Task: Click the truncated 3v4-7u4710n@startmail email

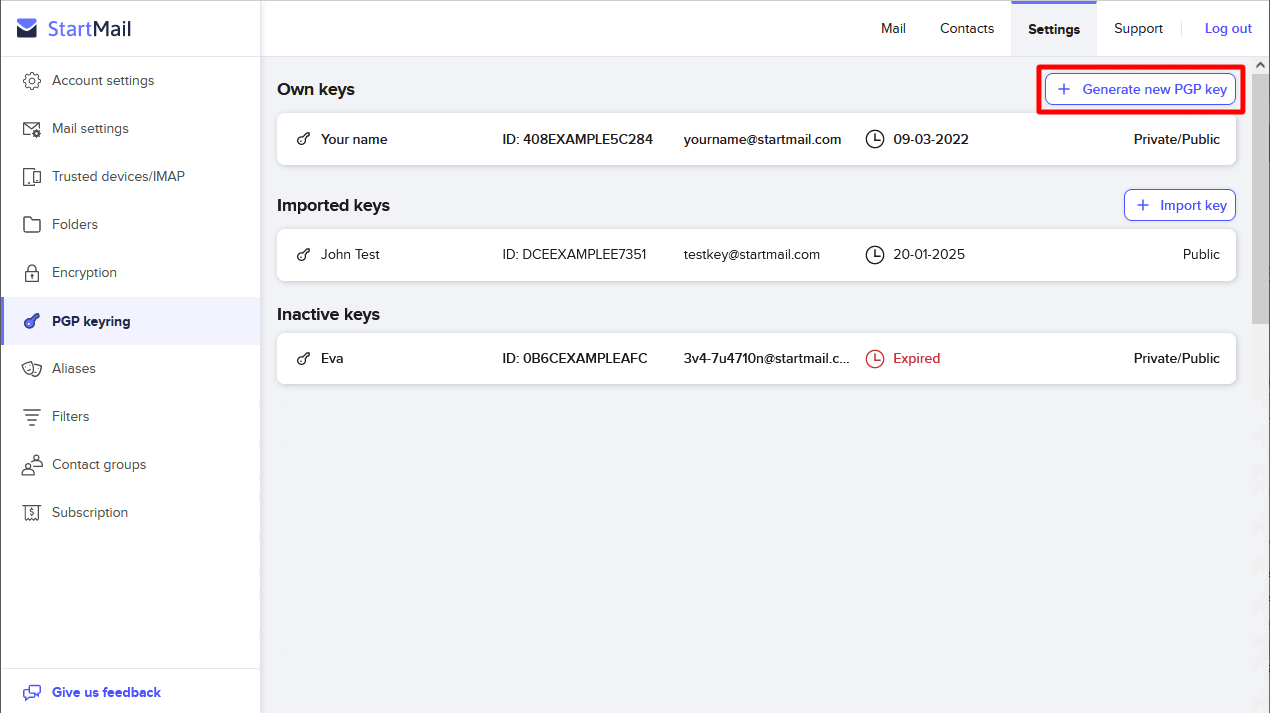Action: [767, 358]
